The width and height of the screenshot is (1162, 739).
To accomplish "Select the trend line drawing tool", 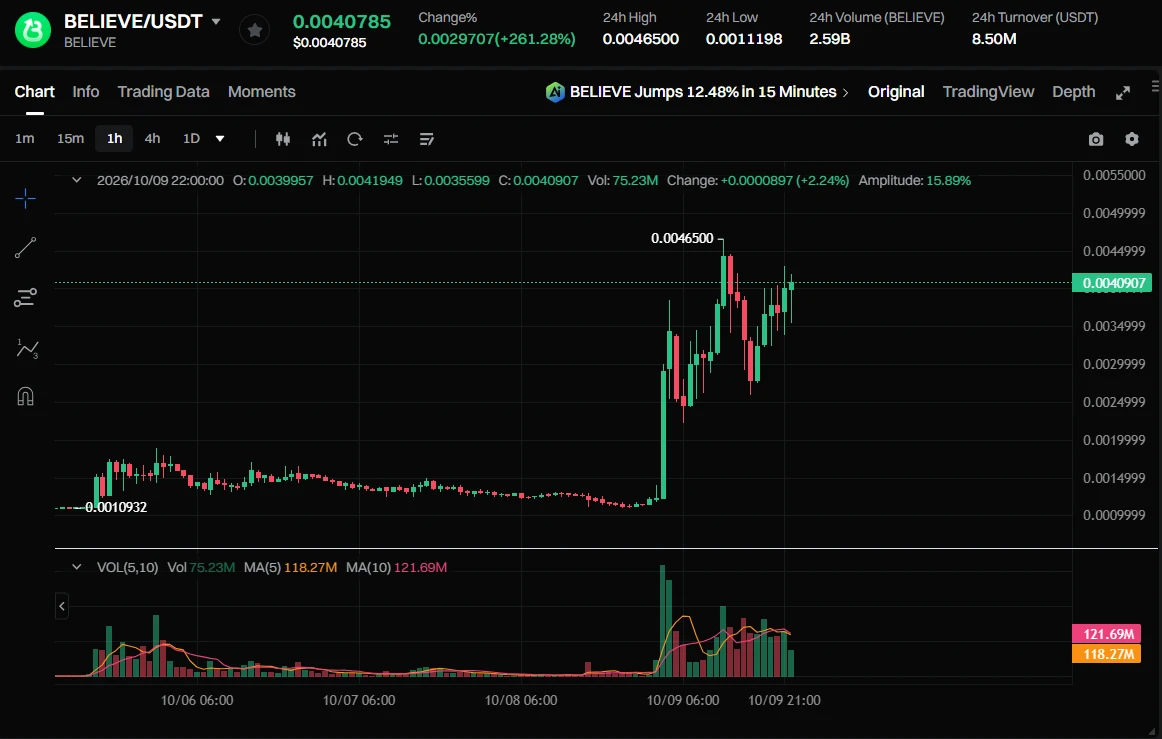I will click(x=25, y=248).
